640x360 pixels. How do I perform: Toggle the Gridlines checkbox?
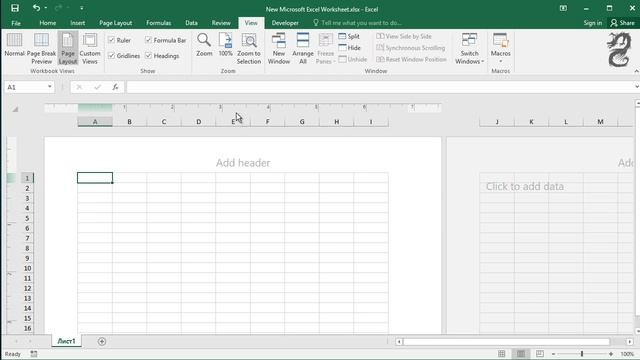coord(111,56)
